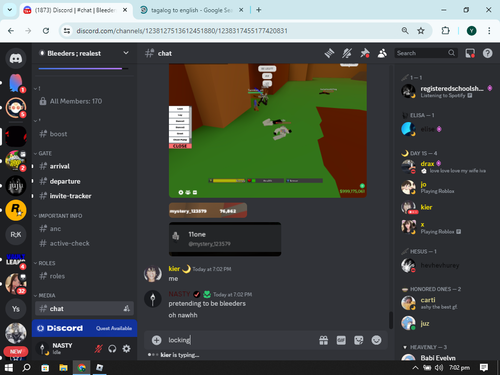500x375 pixels.
Task: Open the roles channel
Action: point(84,276)
